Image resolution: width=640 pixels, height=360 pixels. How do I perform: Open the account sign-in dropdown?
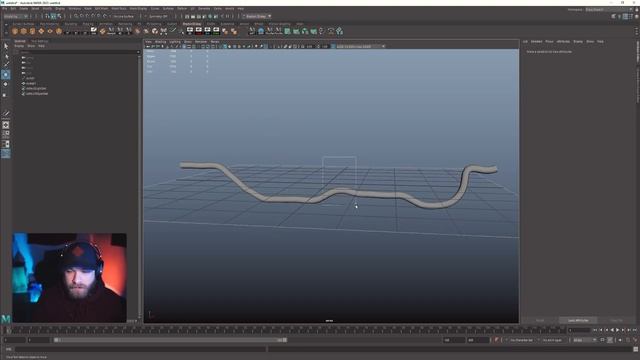256,16
